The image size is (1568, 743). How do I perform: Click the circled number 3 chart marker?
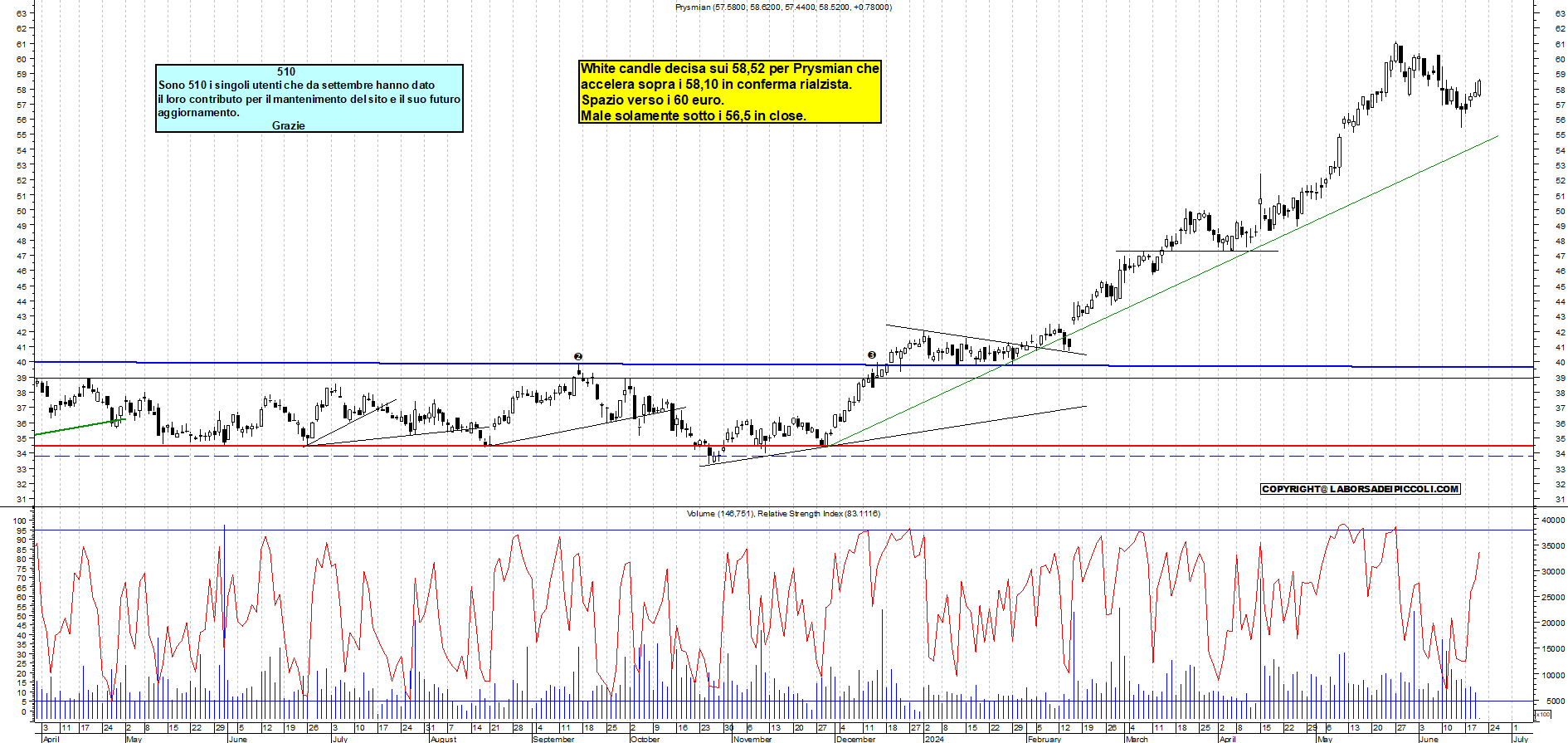pyautogui.click(x=871, y=354)
